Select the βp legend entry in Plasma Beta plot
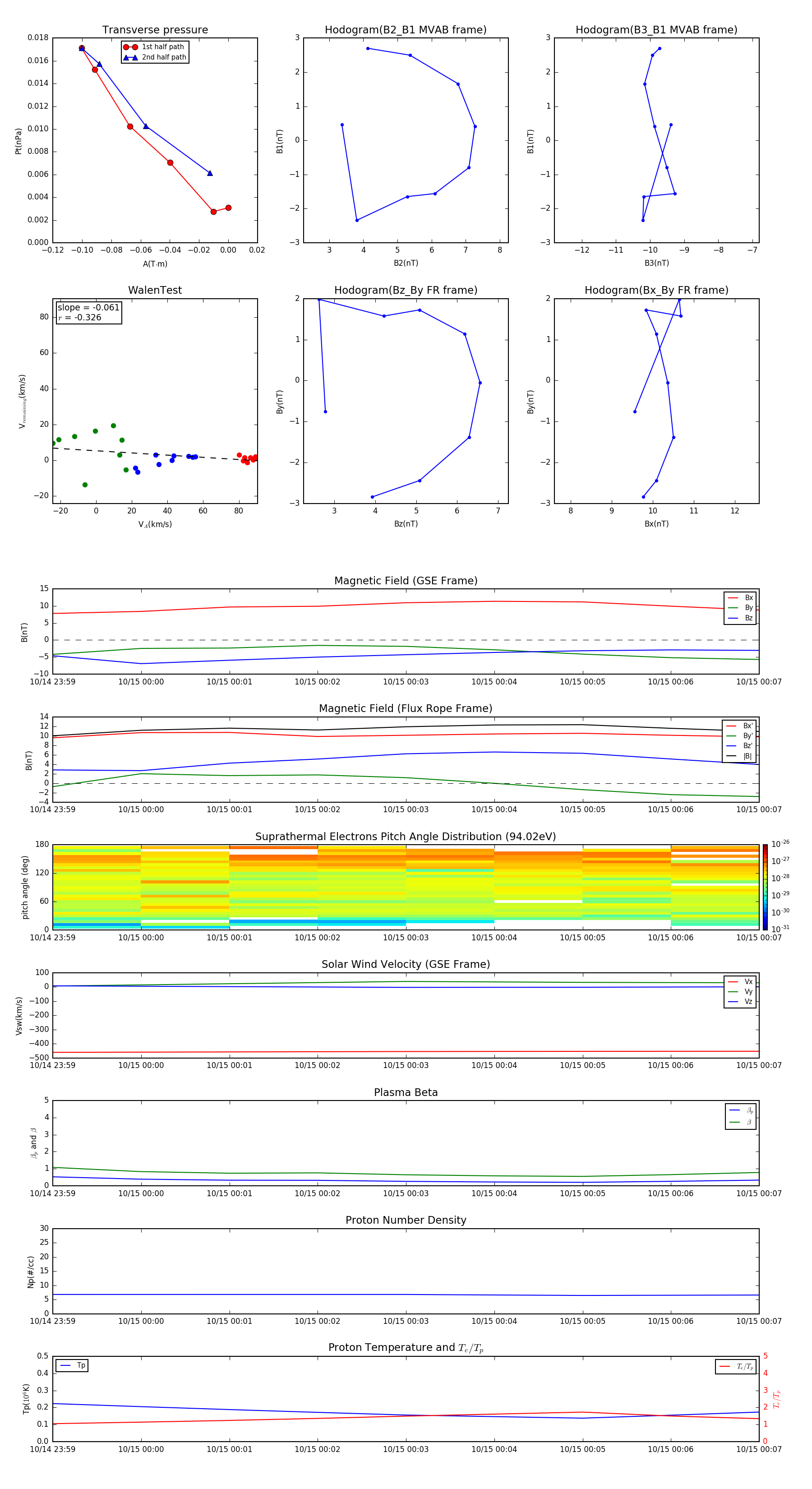812x1489 pixels. tap(741, 1110)
